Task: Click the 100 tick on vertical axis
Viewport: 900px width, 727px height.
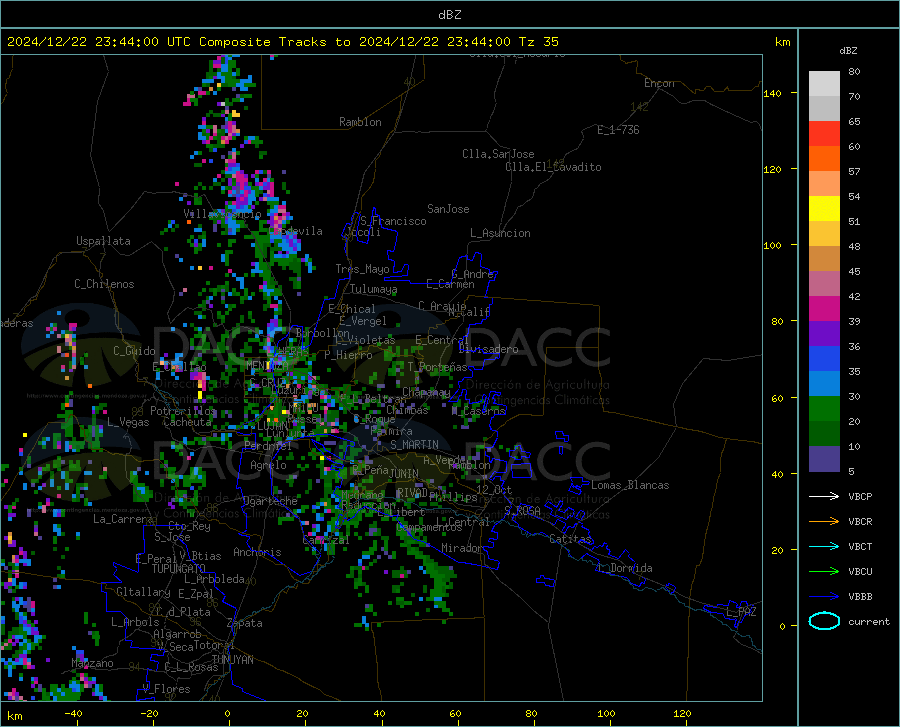Action: pos(772,246)
